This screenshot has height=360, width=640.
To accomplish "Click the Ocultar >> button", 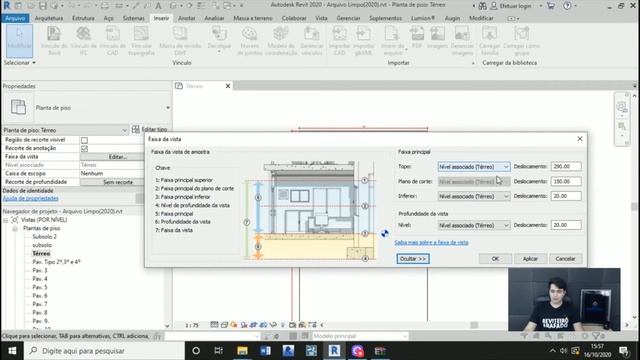I will pyautogui.click(x=413, y=259).
